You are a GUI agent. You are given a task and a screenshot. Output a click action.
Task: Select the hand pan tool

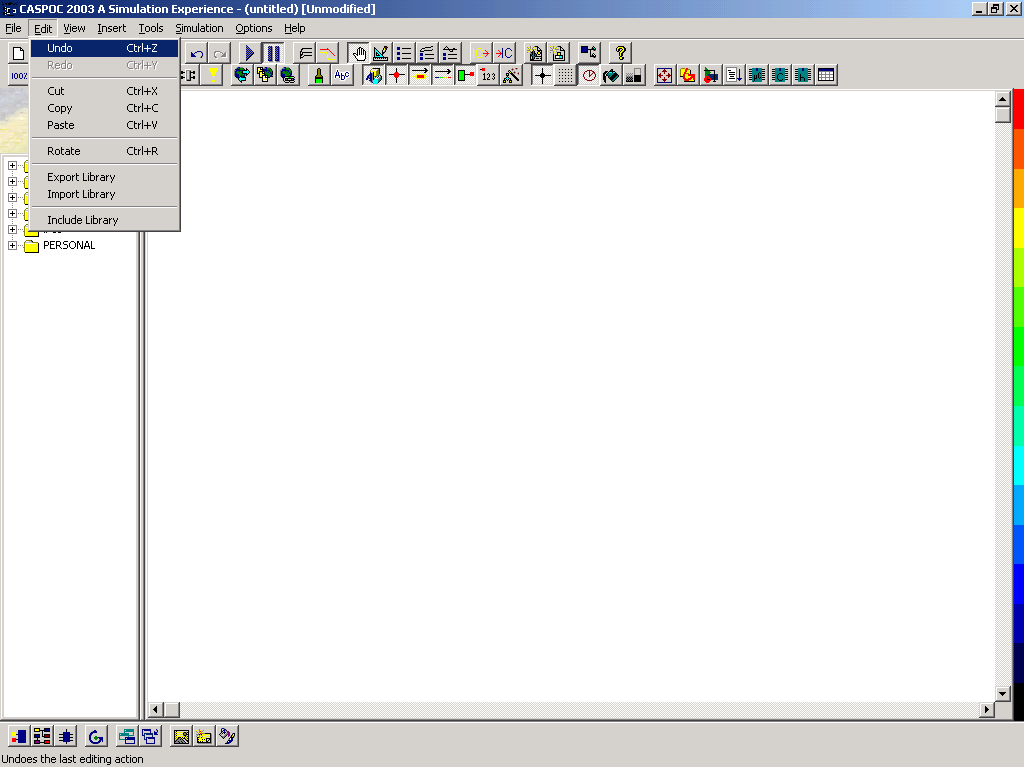coord(359,54)
